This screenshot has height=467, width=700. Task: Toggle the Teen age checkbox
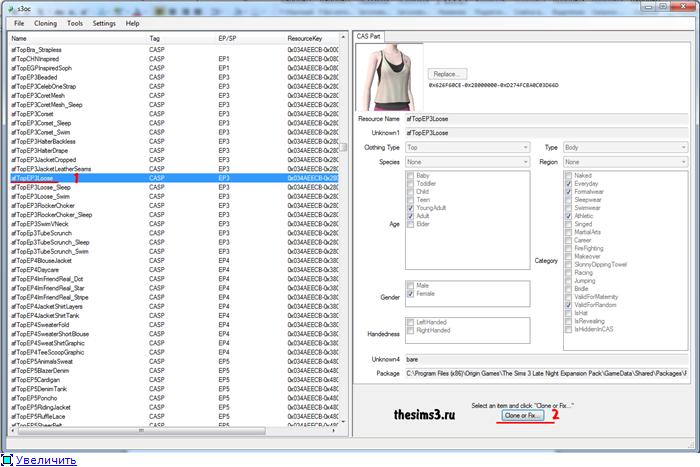click(411, 199)
